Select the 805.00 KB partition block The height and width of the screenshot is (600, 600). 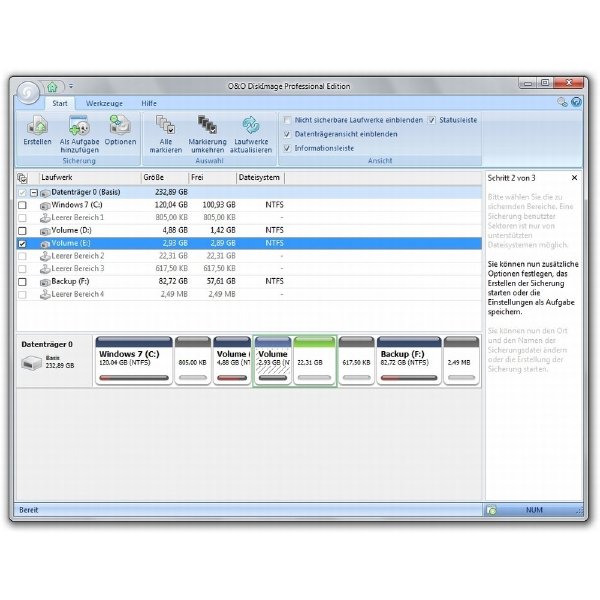point(193,361)
